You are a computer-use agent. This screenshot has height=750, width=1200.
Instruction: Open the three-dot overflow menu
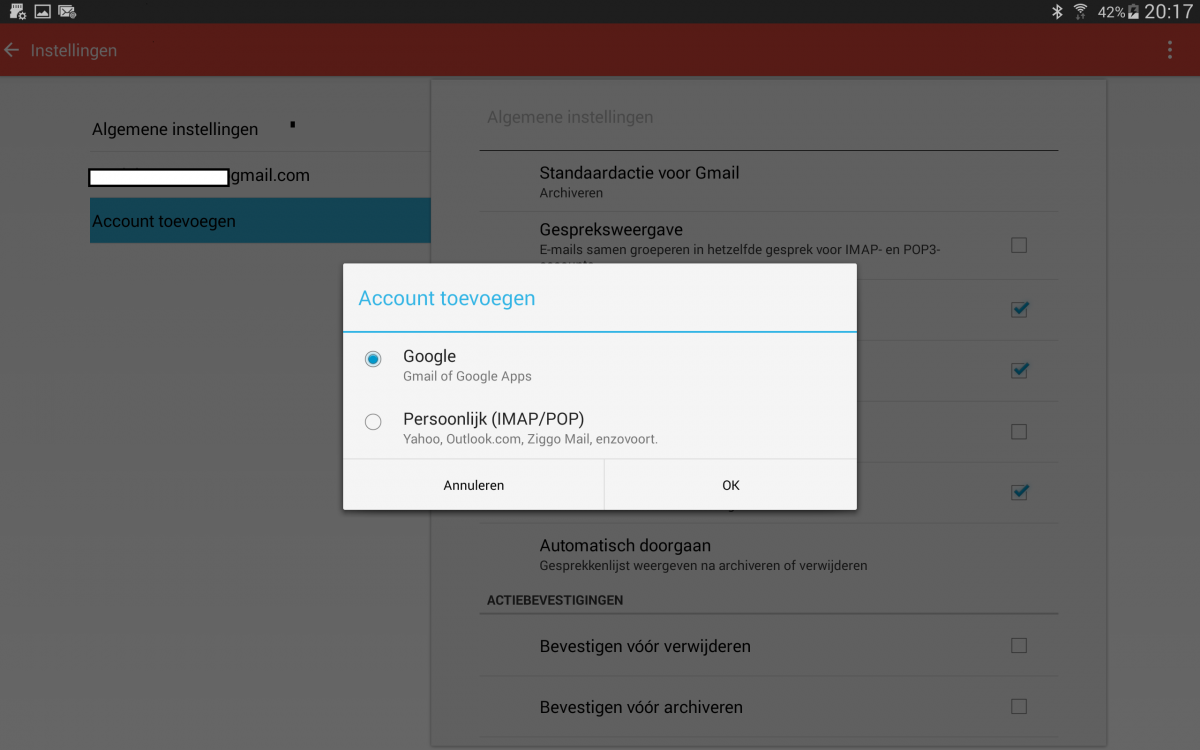tap(1169, 50)
